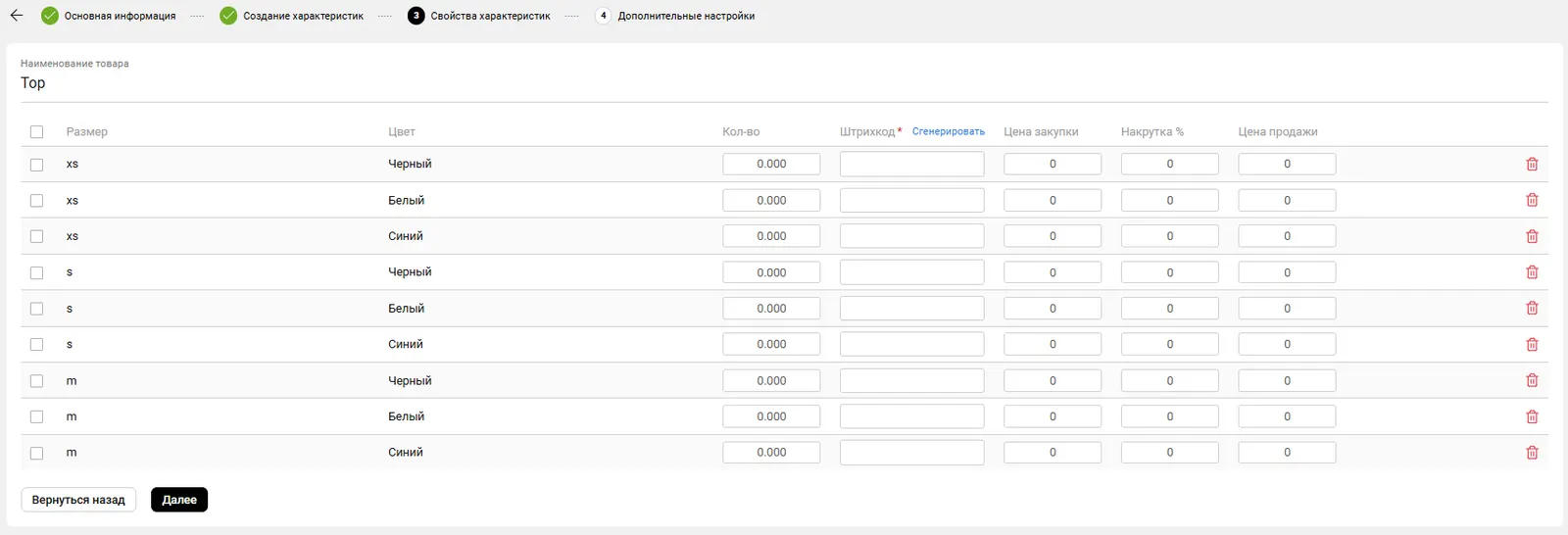Focus the barcode field for xs Черный
Screen dimensions: 1568x535
[x=911, y=165]
